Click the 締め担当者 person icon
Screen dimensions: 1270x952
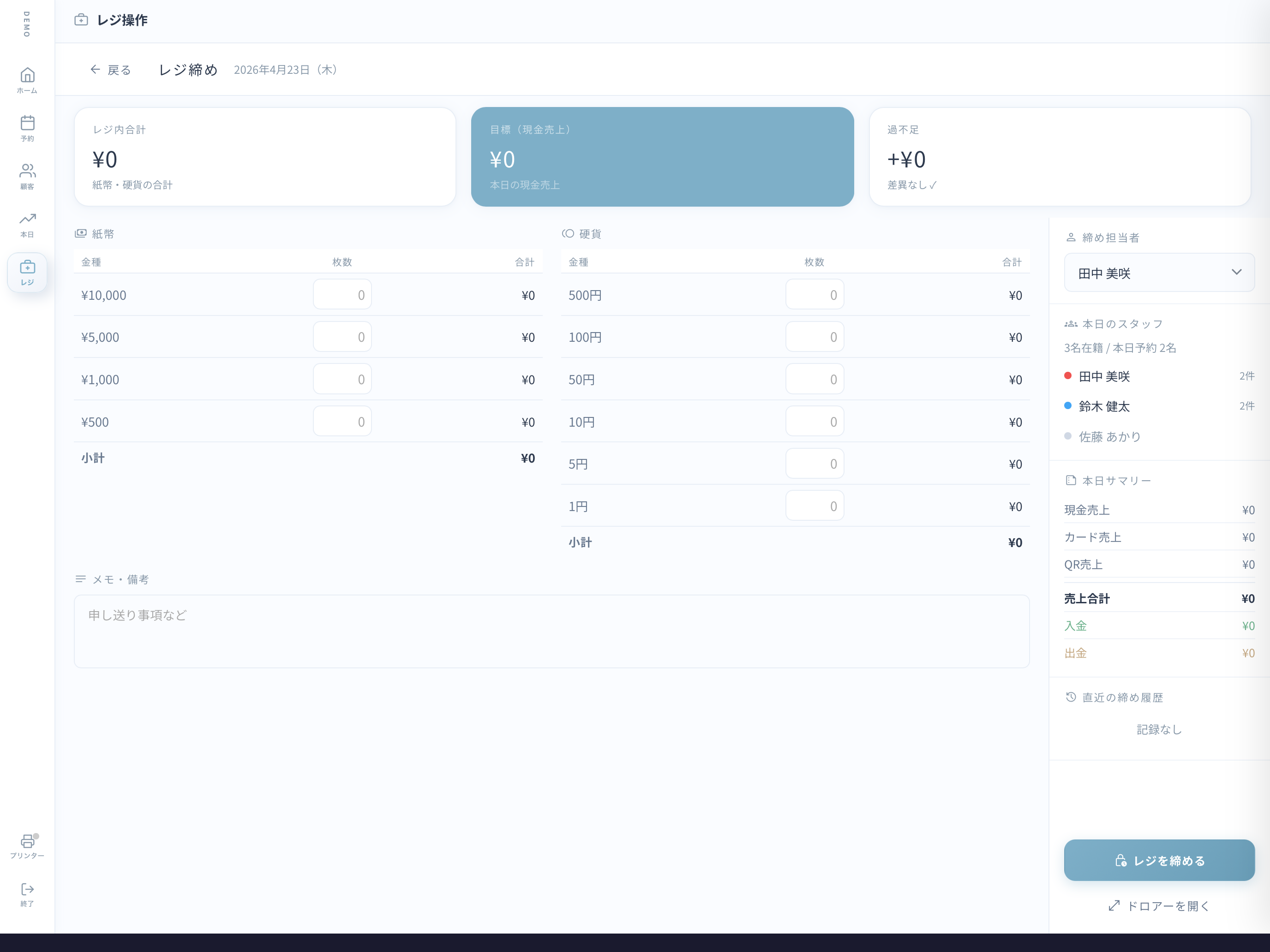[x=1071, y=237]
